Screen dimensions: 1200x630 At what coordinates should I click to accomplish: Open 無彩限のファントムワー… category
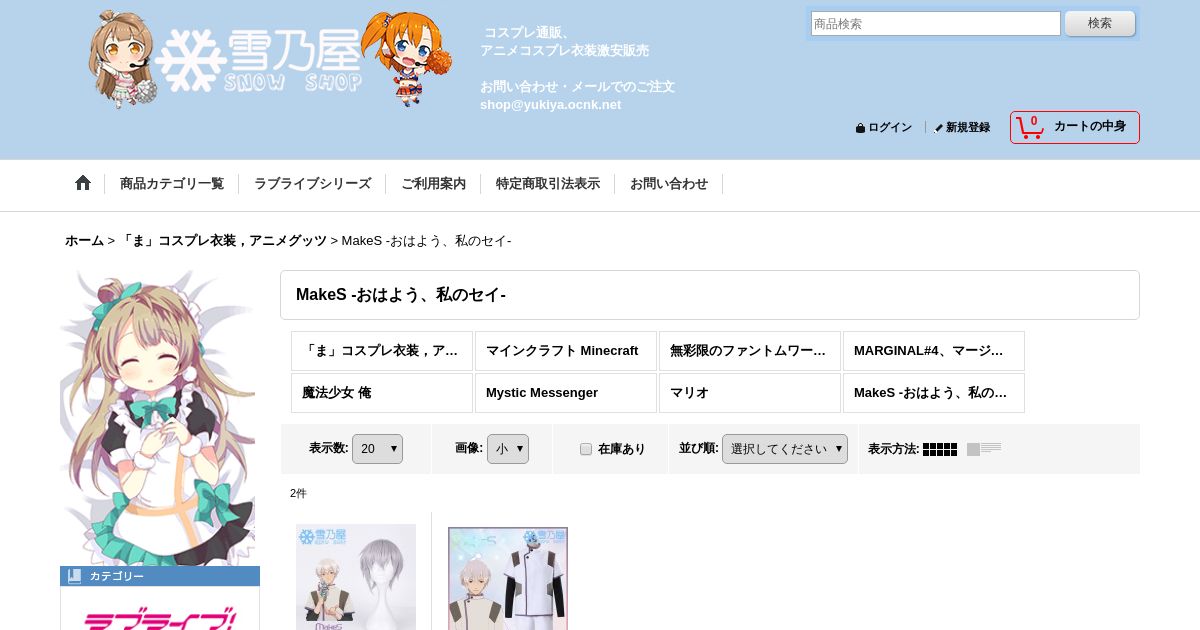tap(750, 351)
